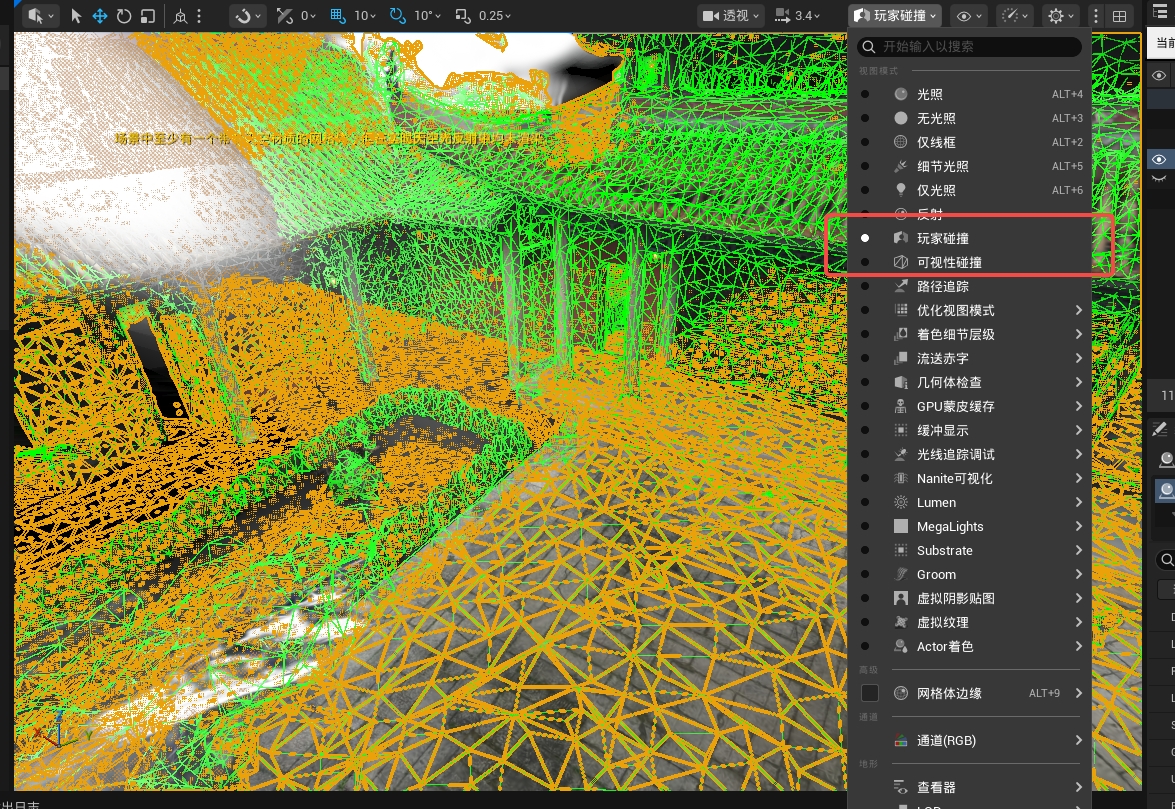Expand 流送赤字 submenu arrow
This screenshot has height=809, width=1175.
click(x=1078, y=358)
